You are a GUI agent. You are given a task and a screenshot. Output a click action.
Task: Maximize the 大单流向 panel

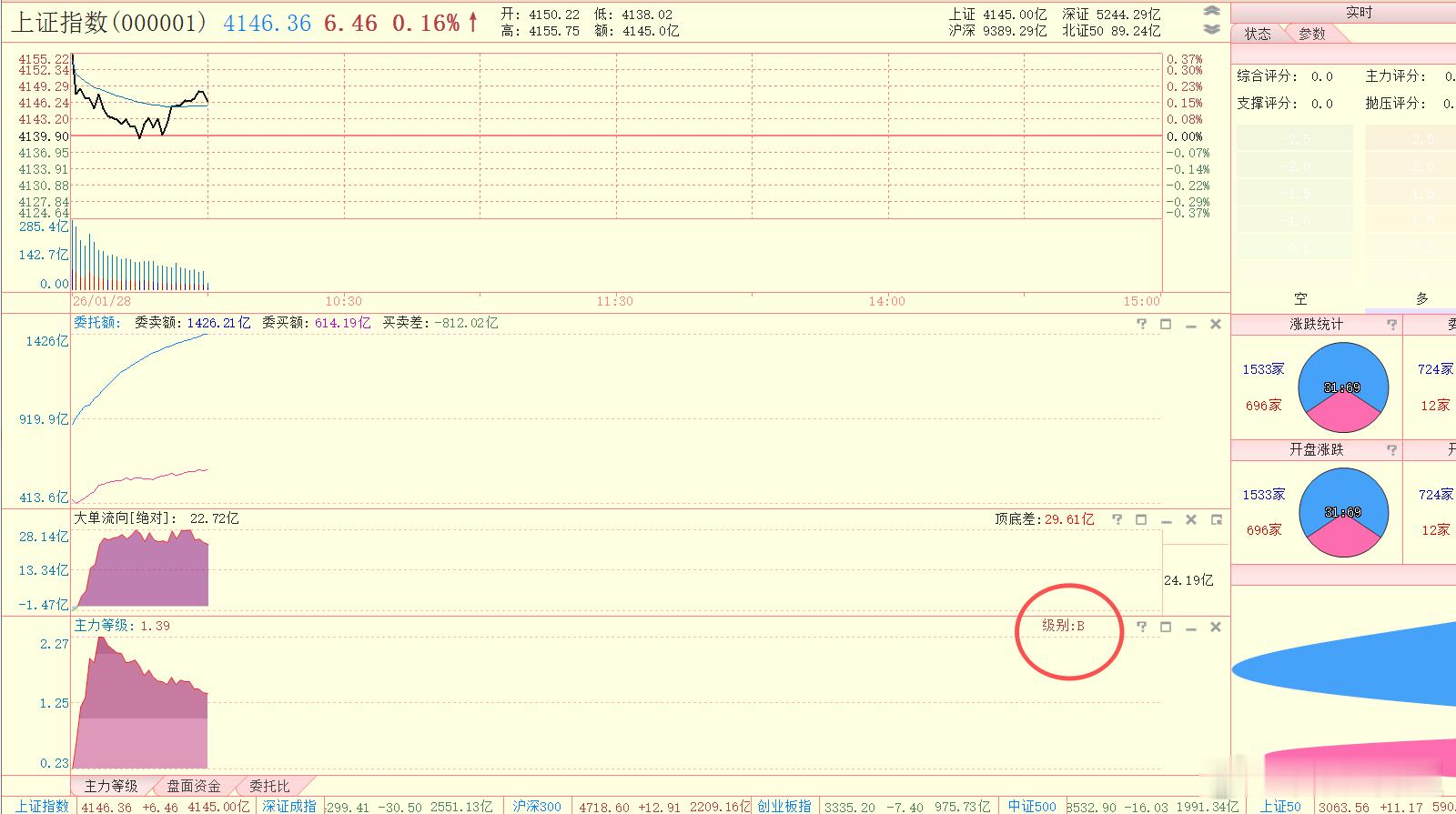click(1141, 519)
